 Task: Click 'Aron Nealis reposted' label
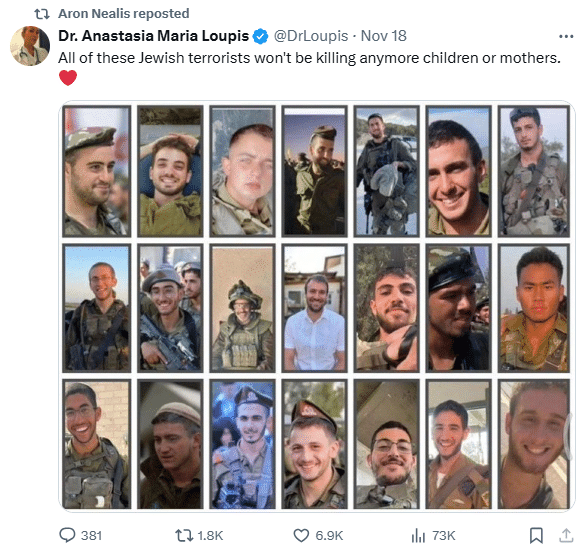pos(124,13)
